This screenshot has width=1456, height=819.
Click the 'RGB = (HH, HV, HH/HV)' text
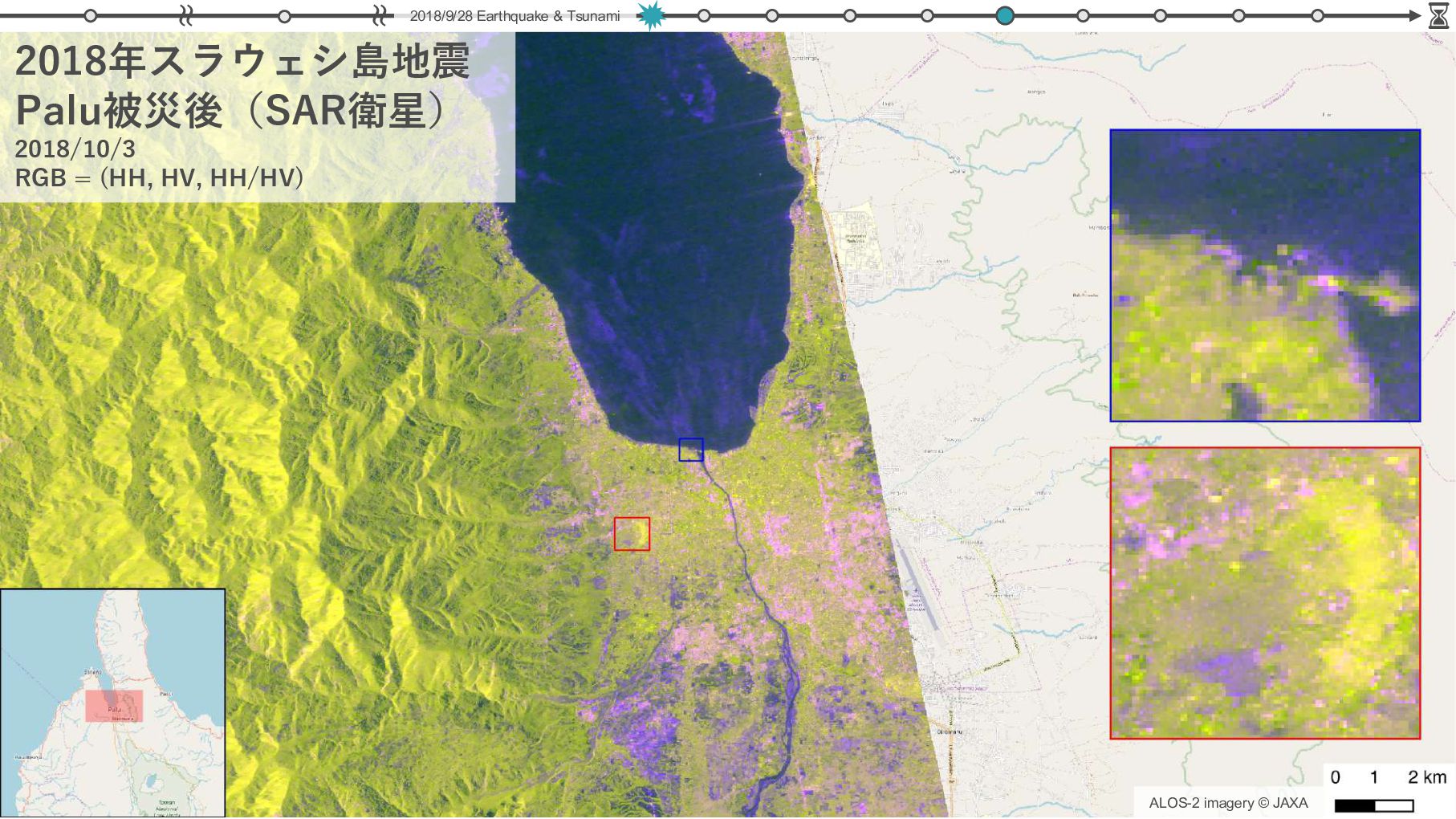160,177
